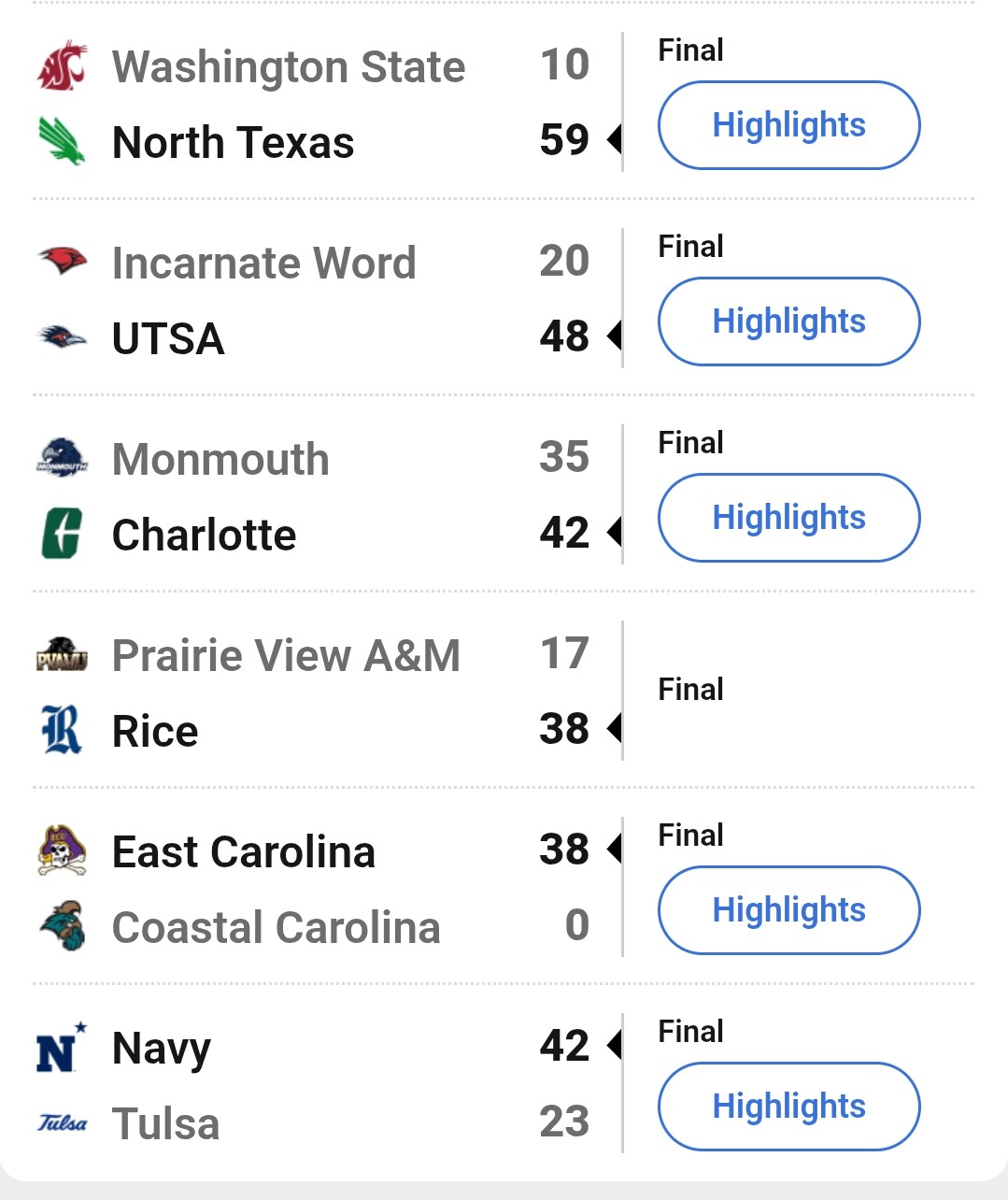Open the Prairie View A&M vs Rice Final status
This screenshot has width=1008, height=1200.
[690, 690]
